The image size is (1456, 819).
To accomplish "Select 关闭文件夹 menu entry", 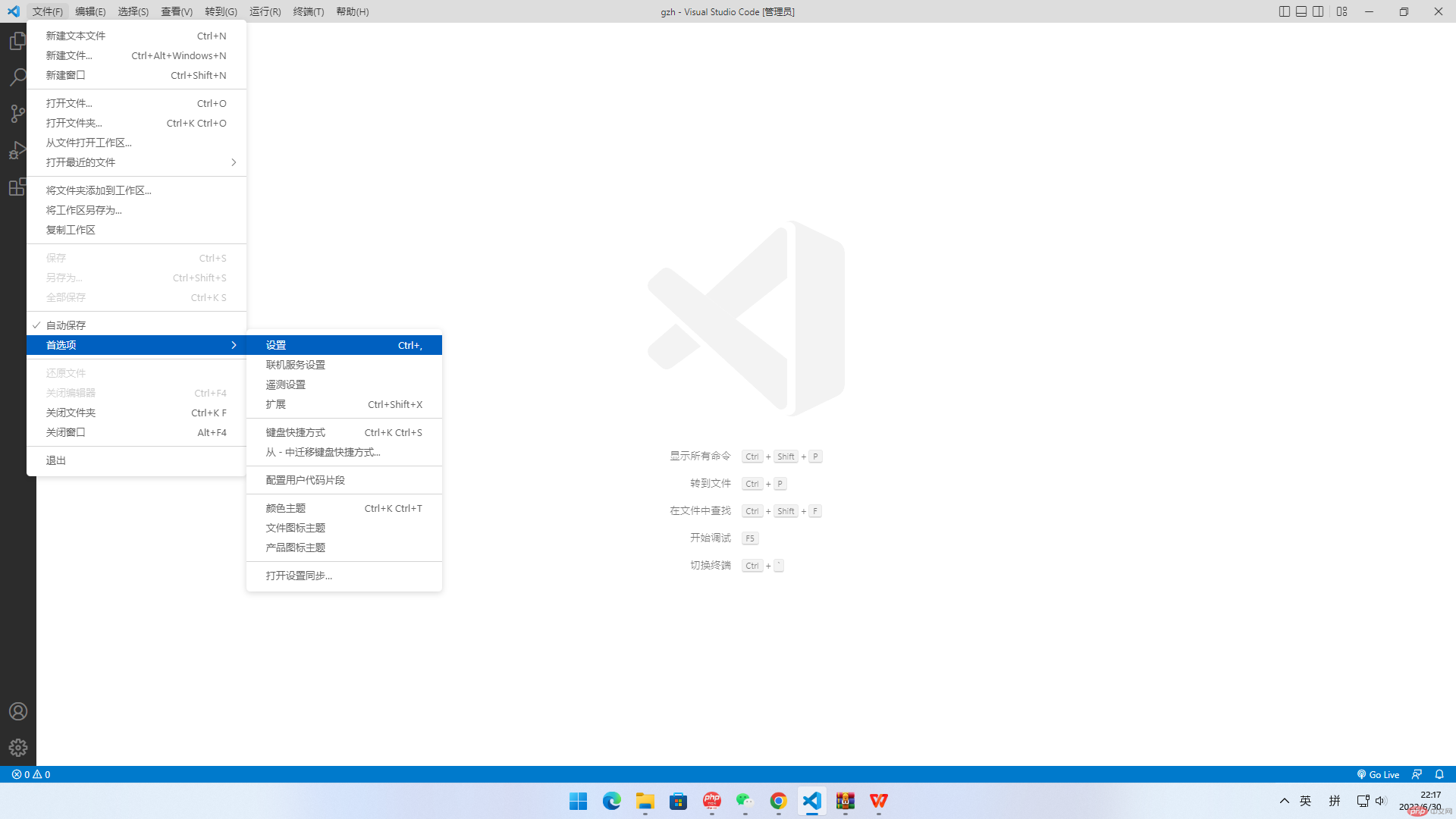I will tap(136, 413).
